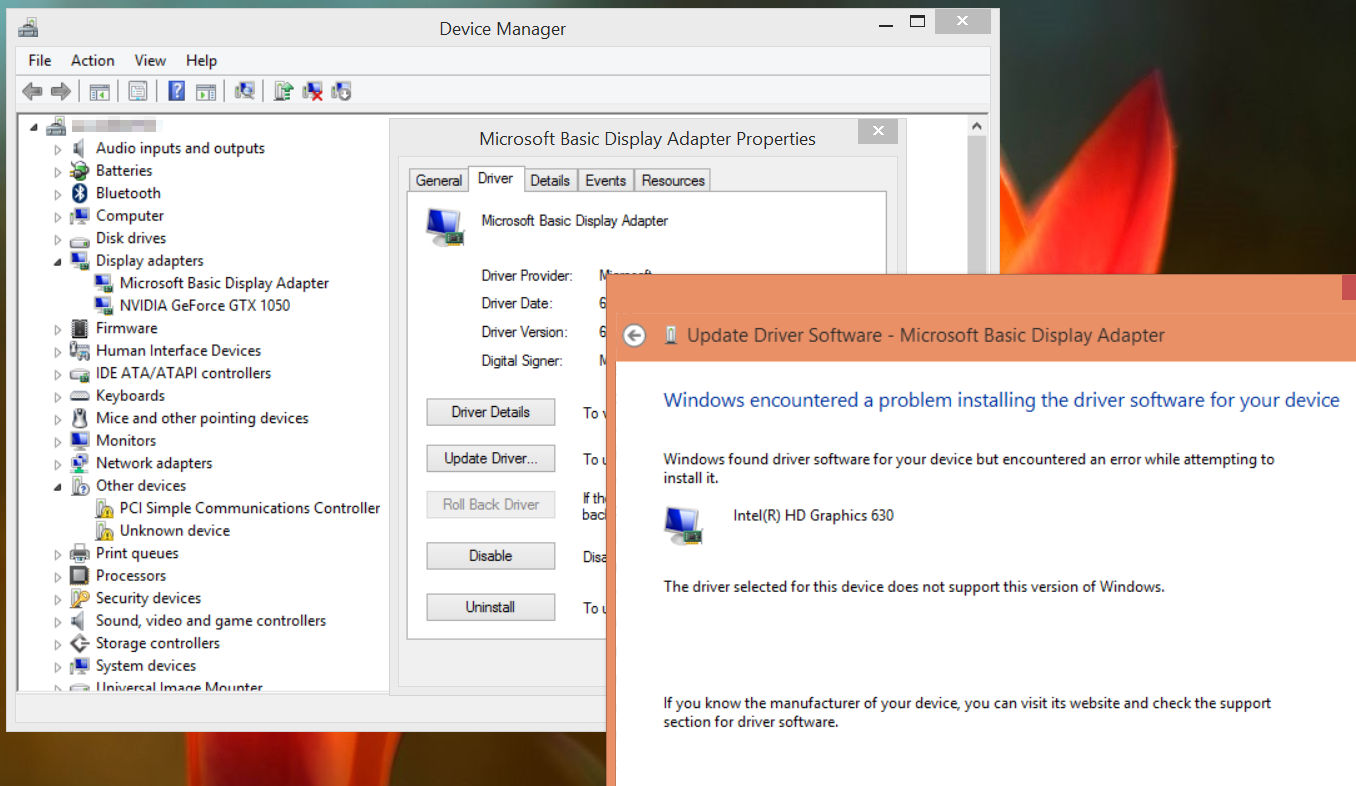Screen dimensions: 1356x786
Task: Click the Print queues printer icon
Action: [x=80, y=553]
